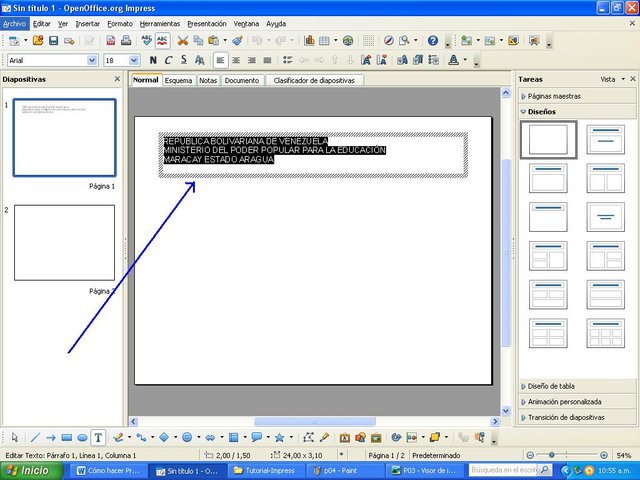Image resolution: width=640 pixels, height=480 pixels.
Task: Open the Presentación menu
Action: tap(207, 24)
